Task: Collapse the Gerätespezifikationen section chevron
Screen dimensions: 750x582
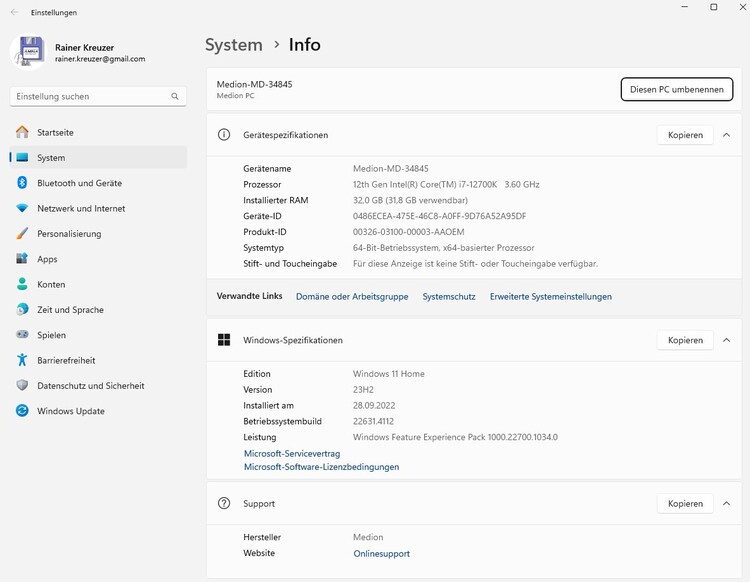Action: [726, 135]
